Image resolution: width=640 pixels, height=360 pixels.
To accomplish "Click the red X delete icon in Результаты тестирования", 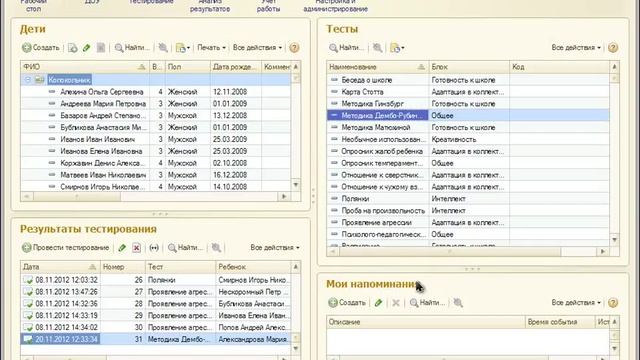I will [x=137, y=248].
